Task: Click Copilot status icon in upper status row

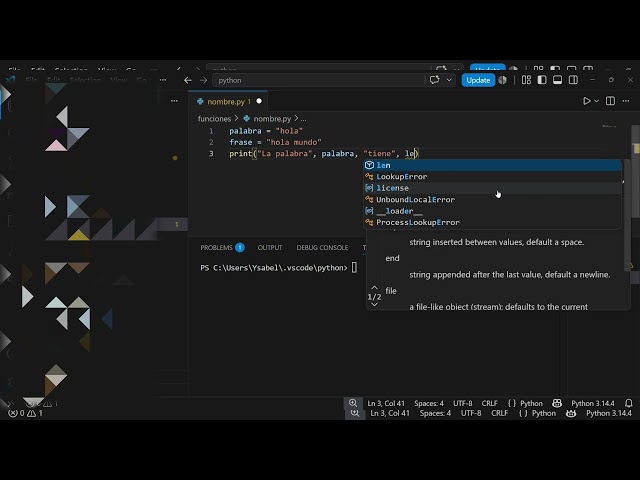Action: click(x=557, y=403)
